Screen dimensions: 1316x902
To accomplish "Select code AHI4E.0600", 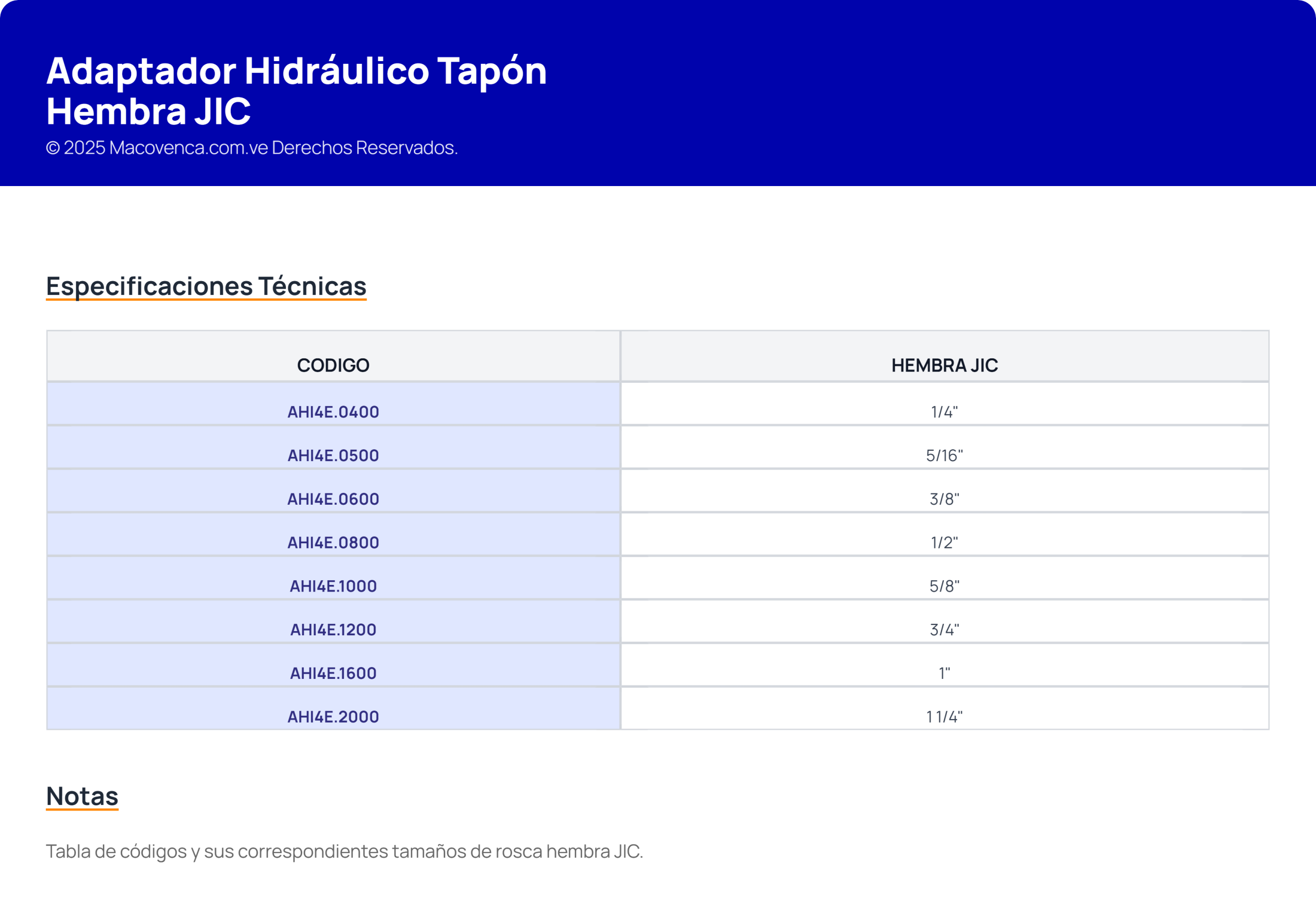I will [x=333, y=499].
